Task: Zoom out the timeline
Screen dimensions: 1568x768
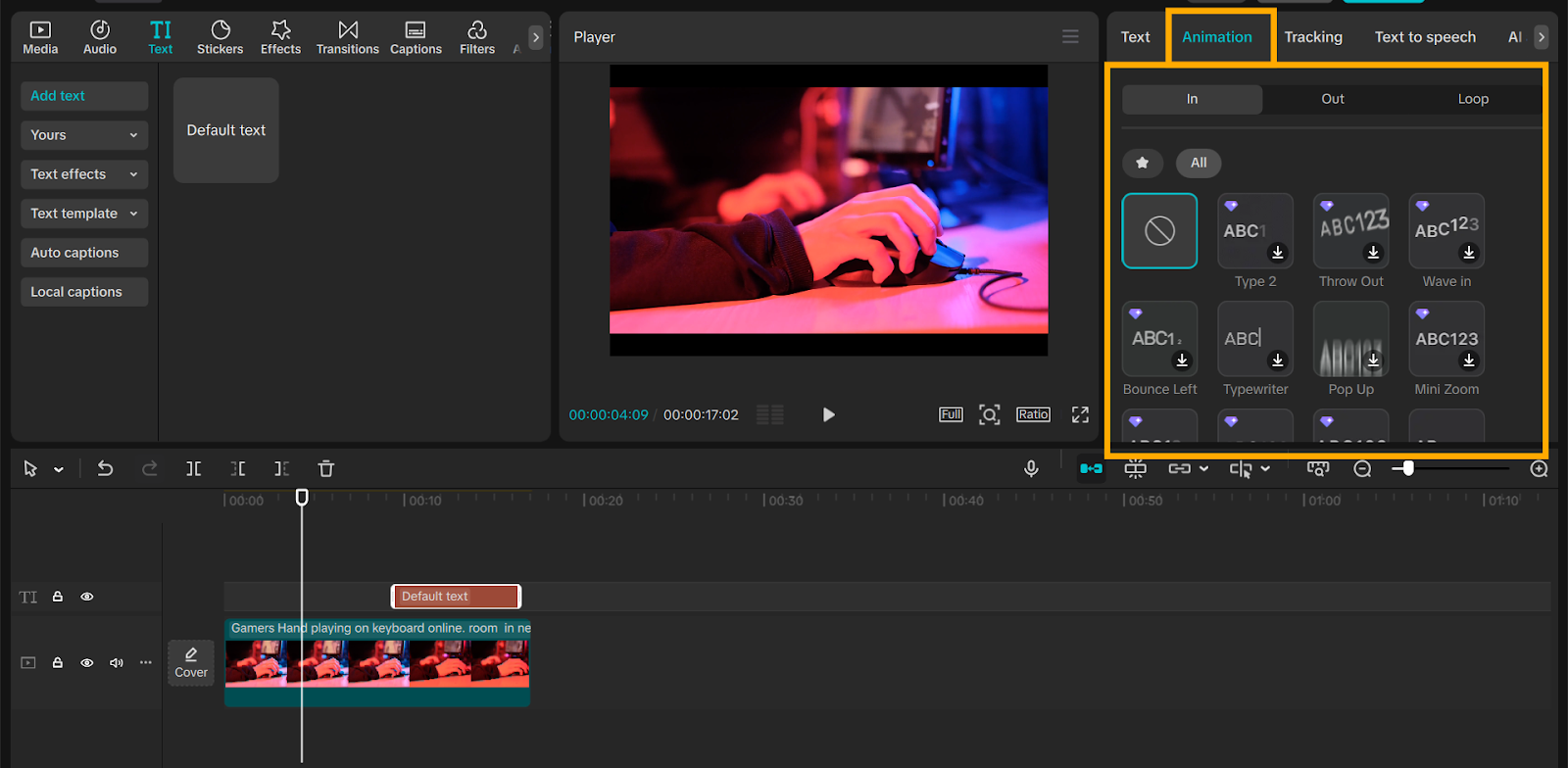Action: (x=1362, y=469)
